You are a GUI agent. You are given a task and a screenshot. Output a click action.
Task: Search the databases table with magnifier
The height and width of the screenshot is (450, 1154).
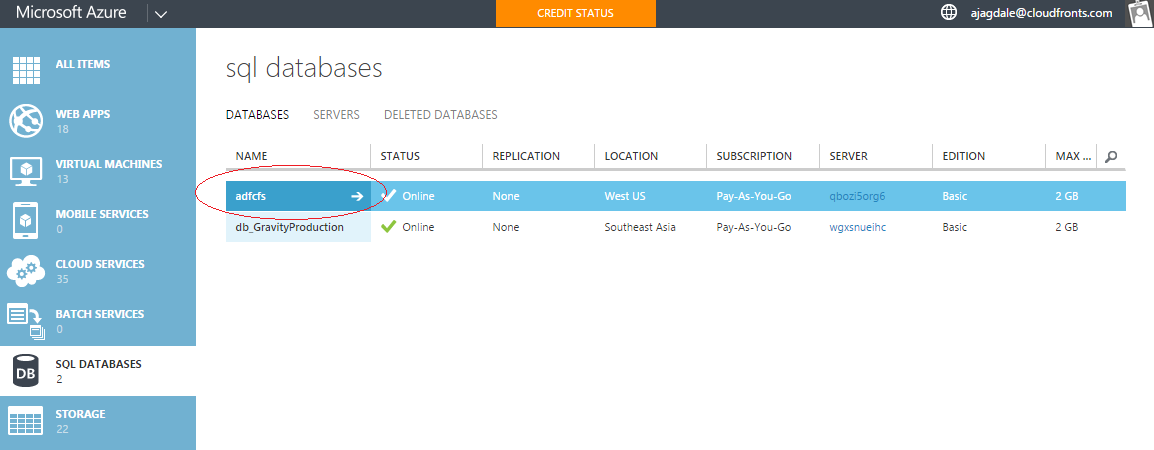pyautogui.click(x=1111, y=156)
